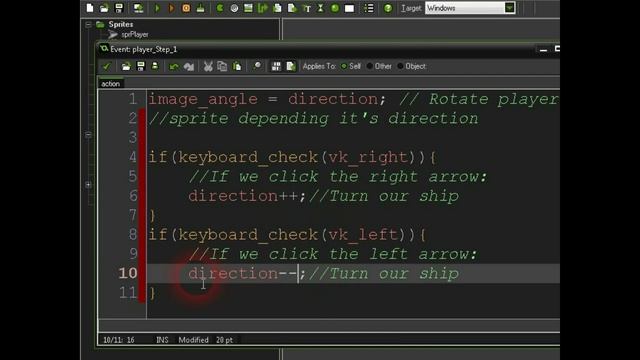Click the closing brace on line 11

pos(152,293)
